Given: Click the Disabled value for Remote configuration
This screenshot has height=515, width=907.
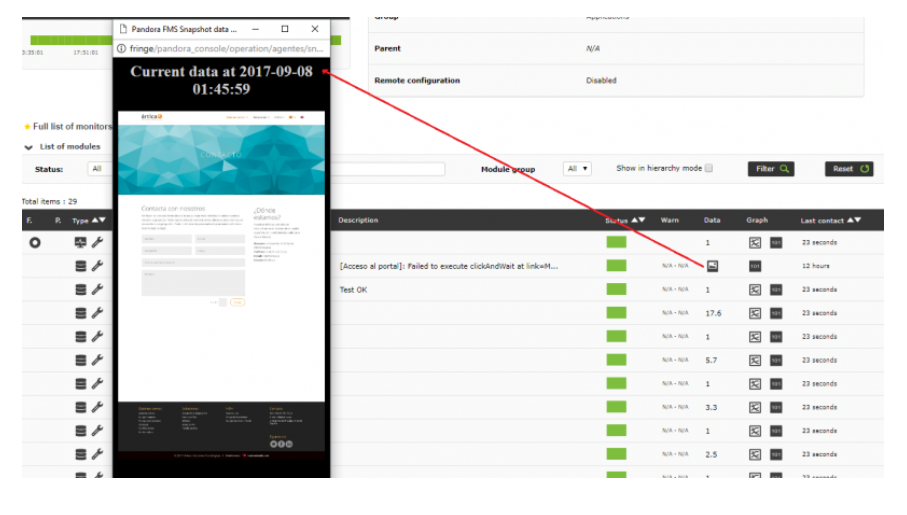Looking at the screenshot, I should (x=601, y=80).
